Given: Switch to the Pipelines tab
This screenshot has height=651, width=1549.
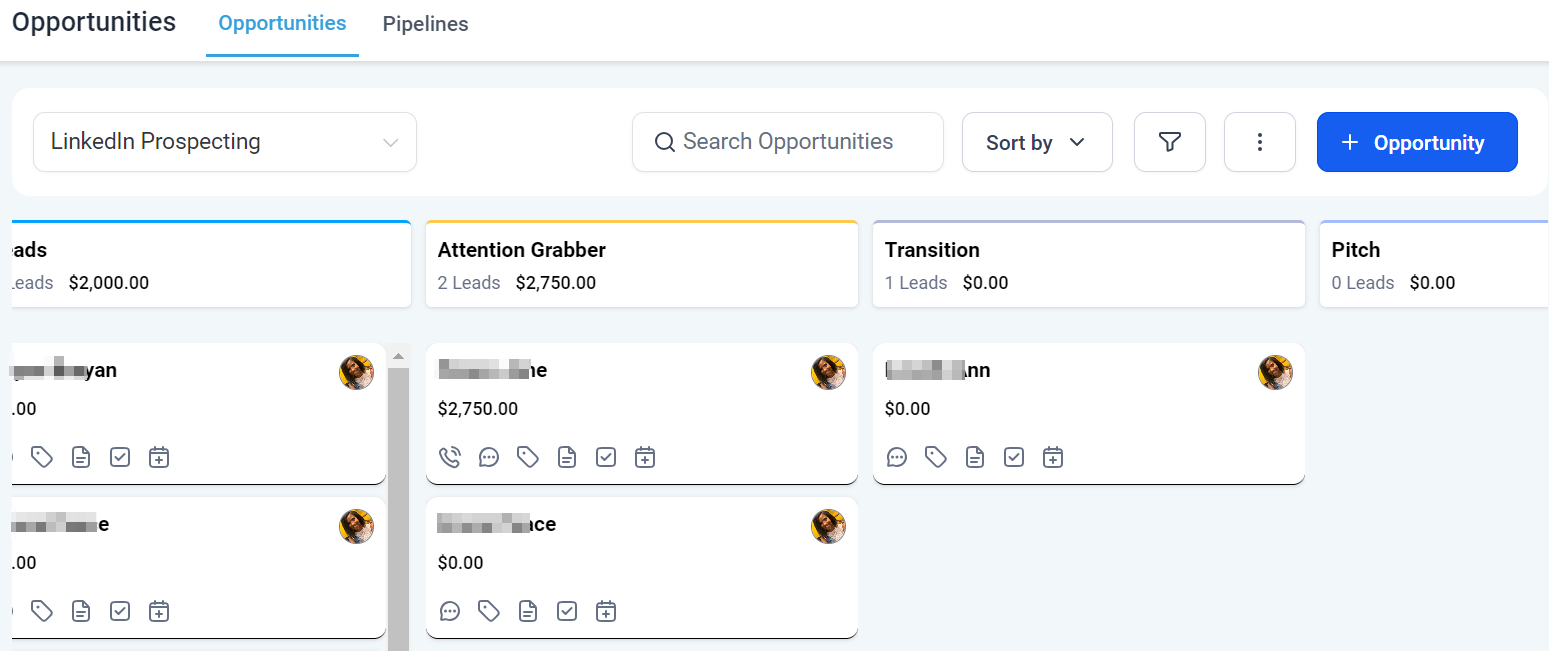Looking at the screenshot, I should point(425,24).
